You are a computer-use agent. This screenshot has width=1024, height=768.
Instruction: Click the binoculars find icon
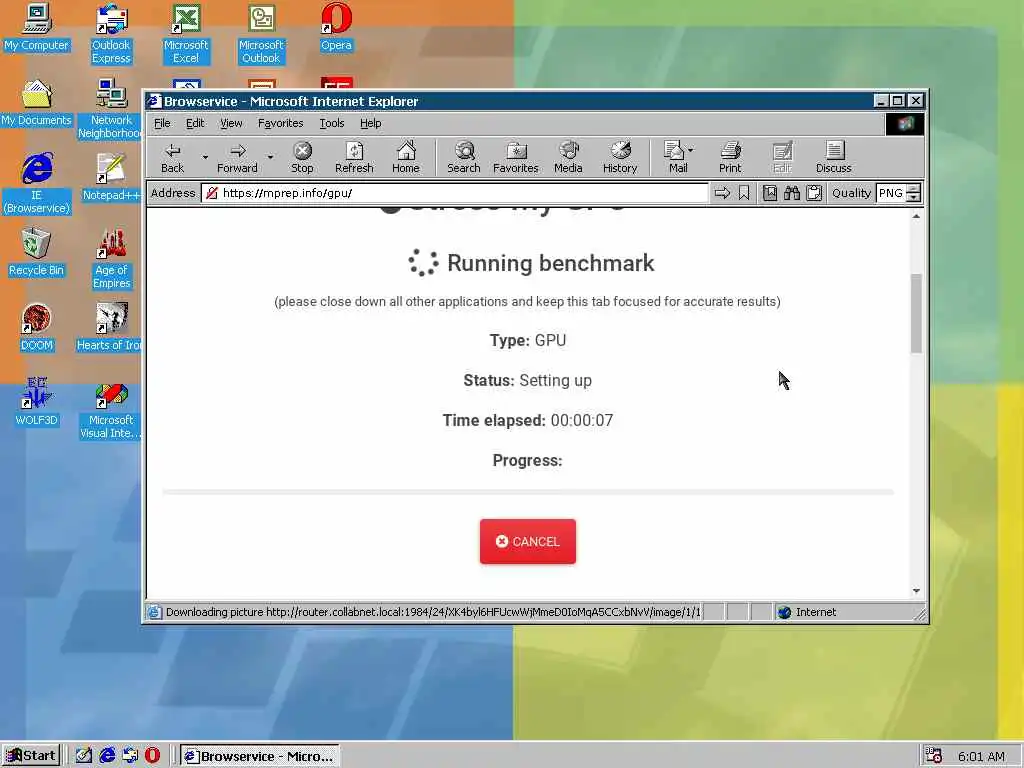click(x=792, y=193)
